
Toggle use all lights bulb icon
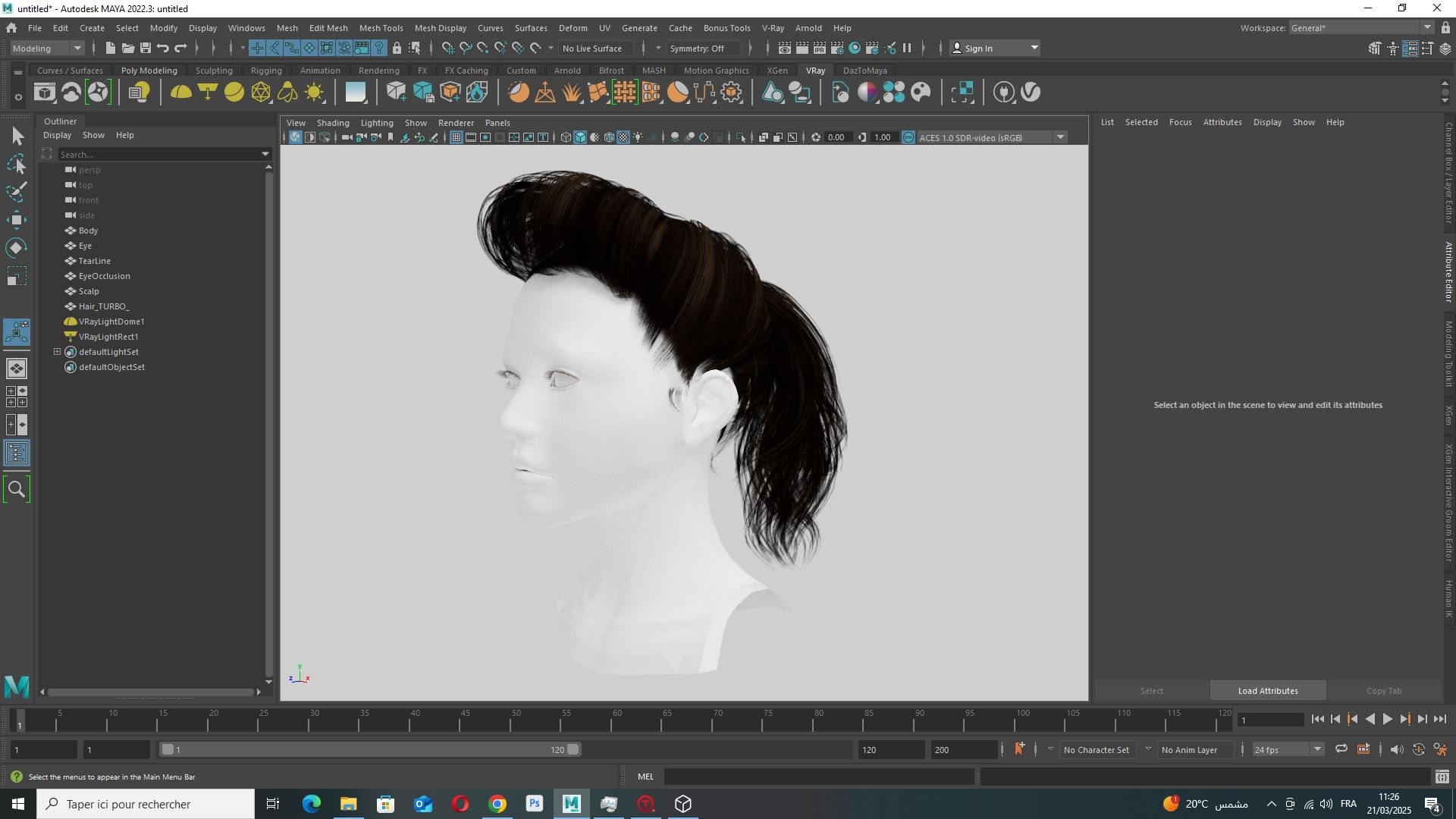[638, 137]
